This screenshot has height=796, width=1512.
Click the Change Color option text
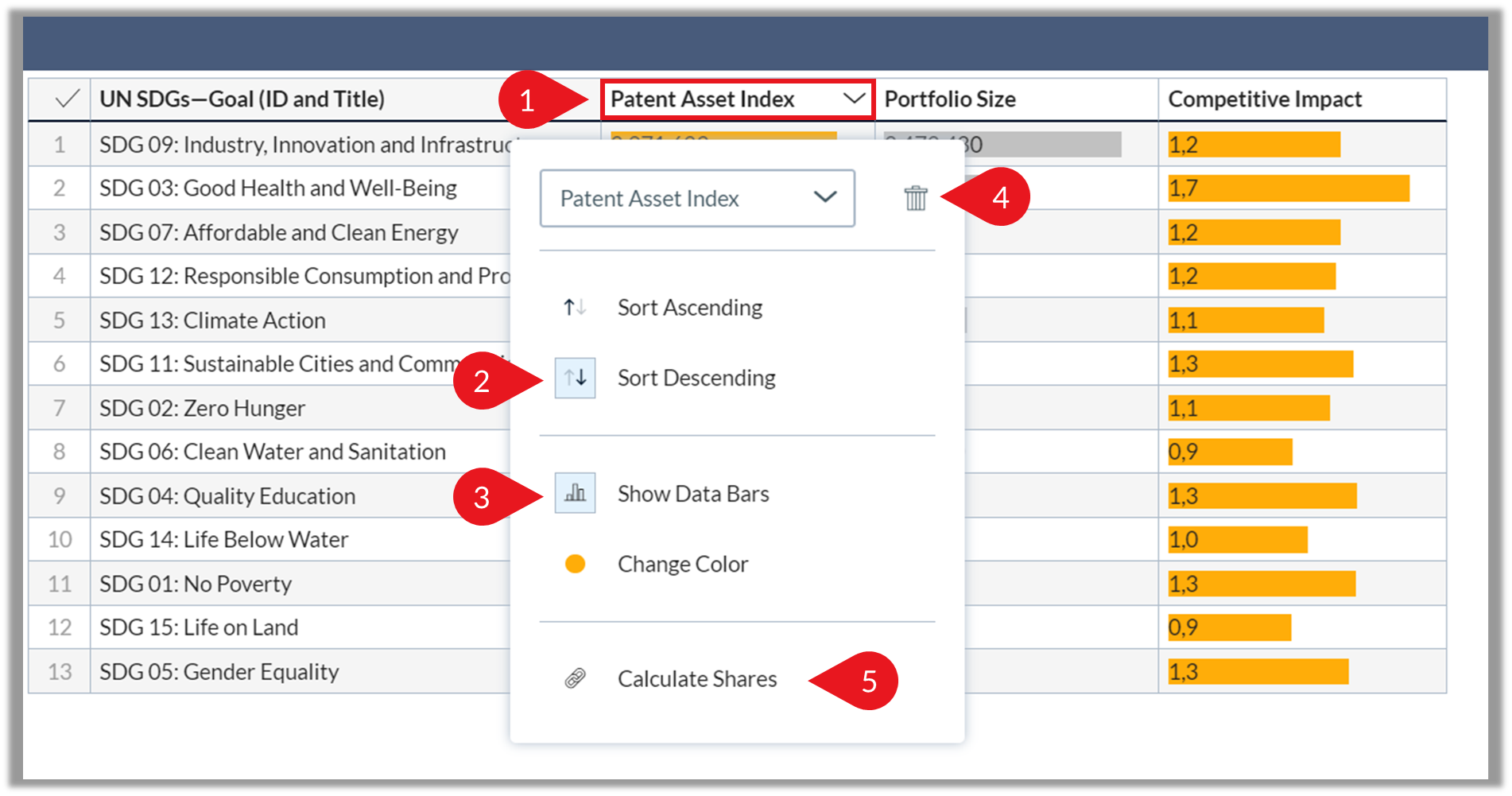click(x=683, y=565)
